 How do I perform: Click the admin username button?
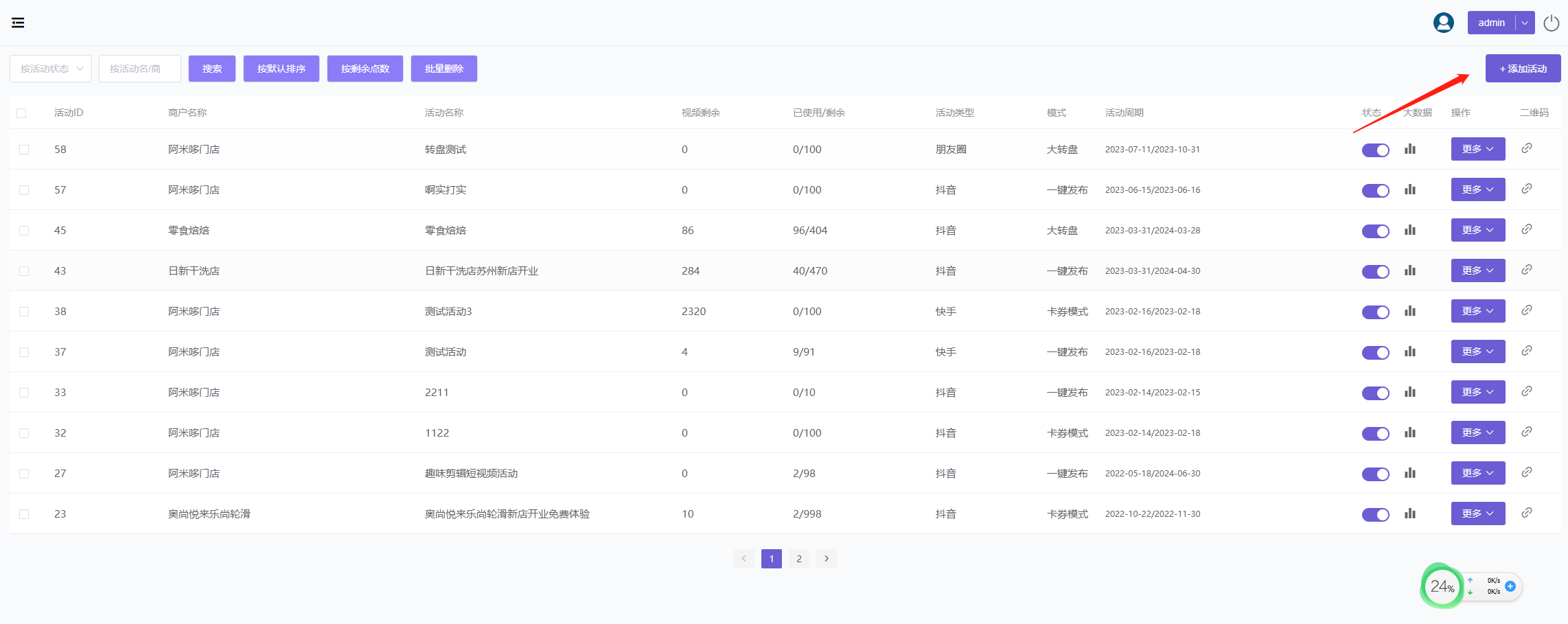[x=1491, y=23]
